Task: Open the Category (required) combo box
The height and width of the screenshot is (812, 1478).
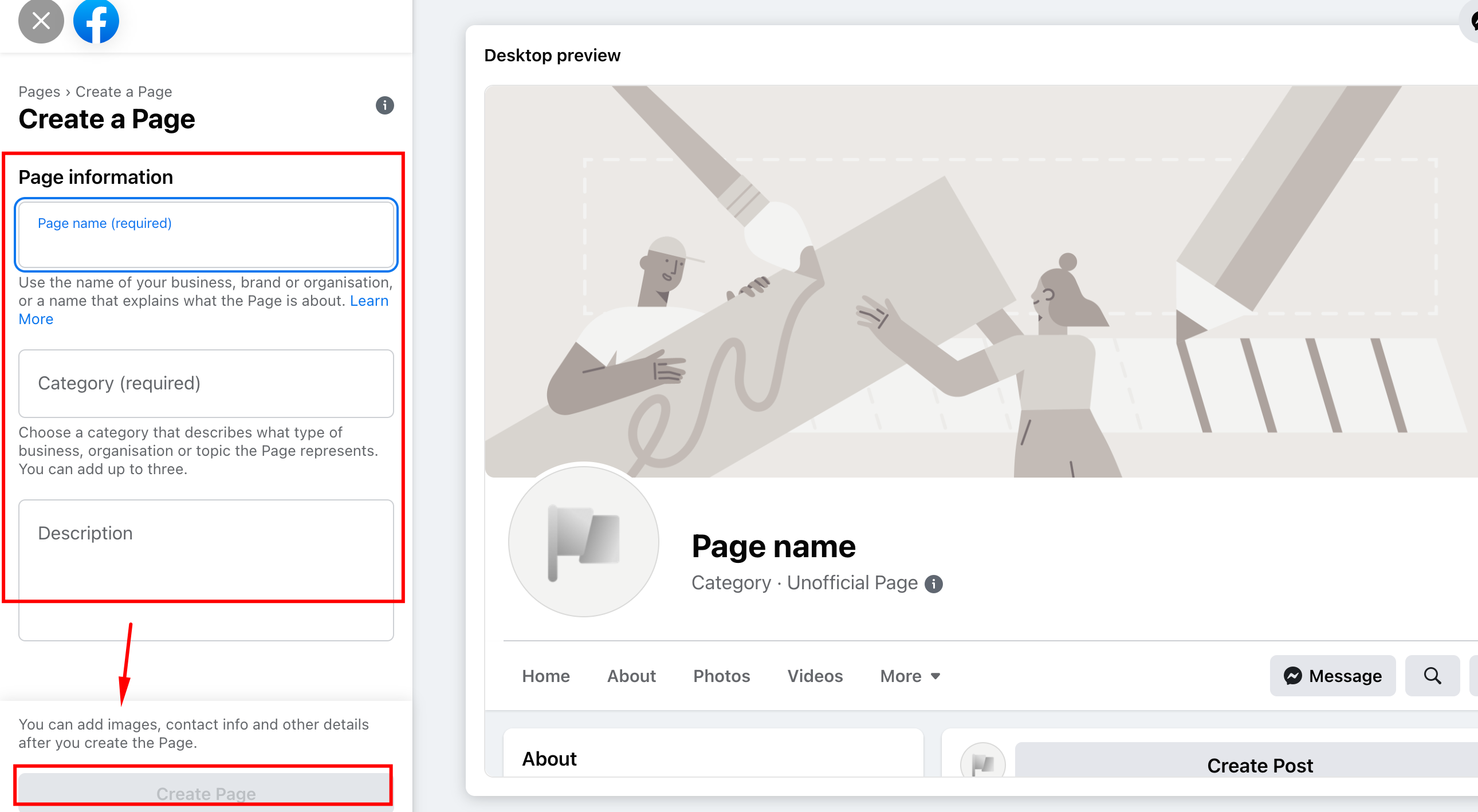Action: tap(206, 384)
